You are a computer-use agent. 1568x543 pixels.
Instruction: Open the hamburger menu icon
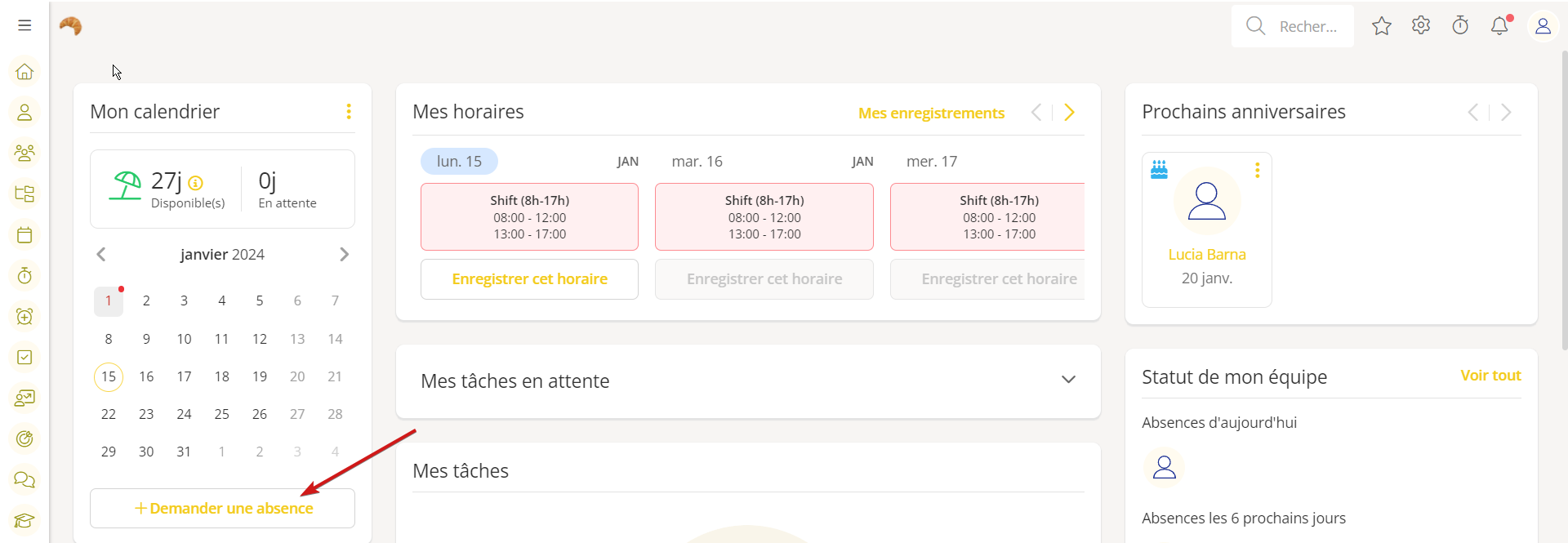[24, 25]
